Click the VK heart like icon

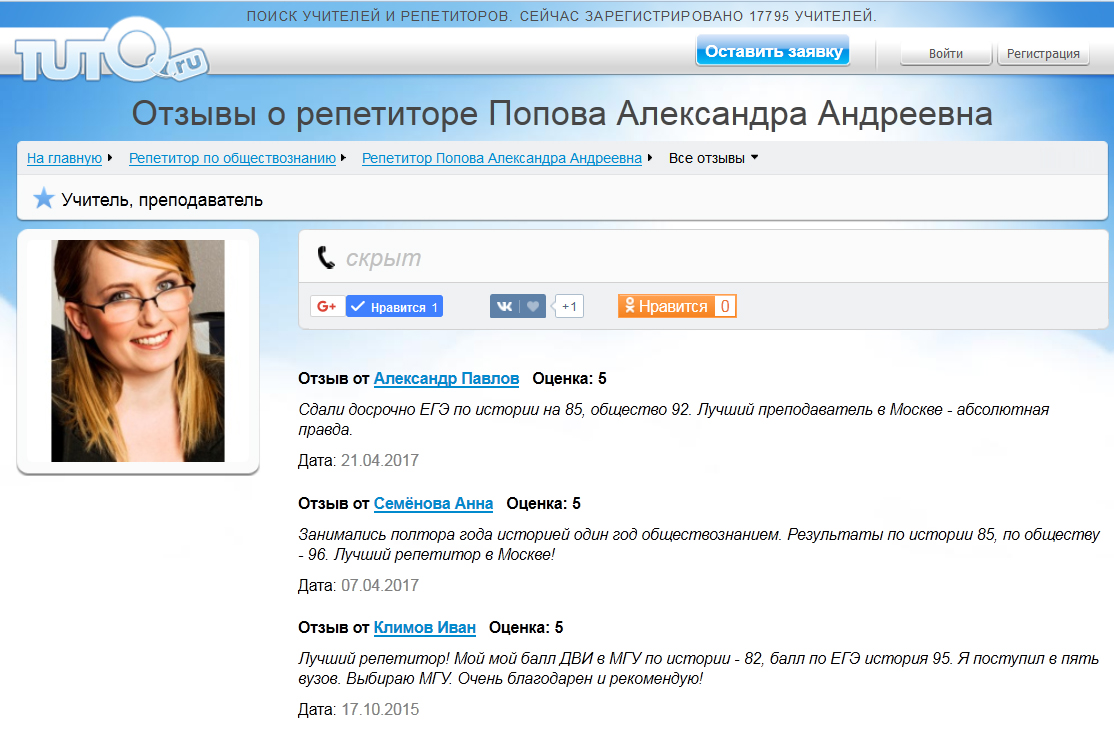(x=533, y=306)
